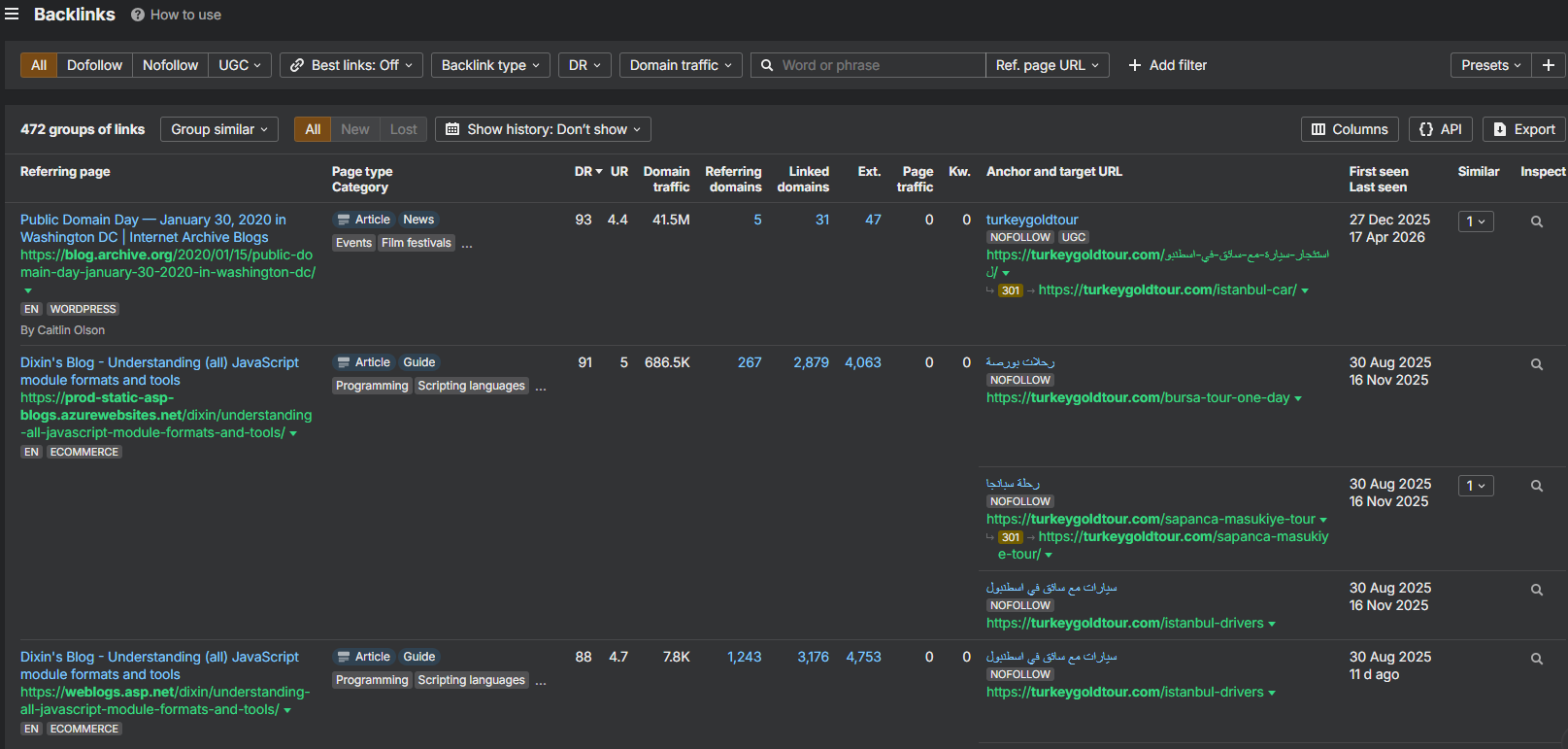Click the Word or phrase search icon
The height and width of the screenshot is (749, 1568).
click(767, 65)
